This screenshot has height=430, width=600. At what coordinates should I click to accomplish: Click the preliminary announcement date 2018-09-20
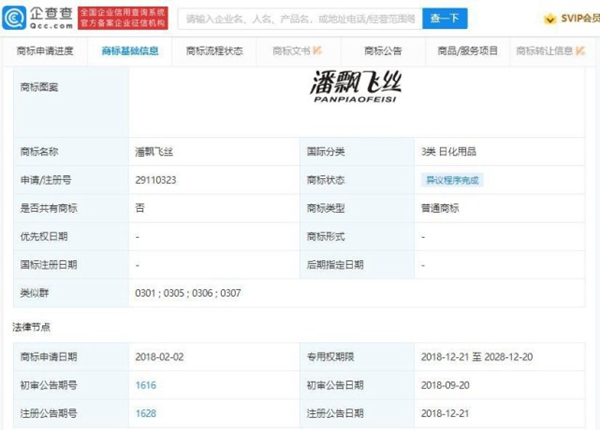[x=445, y=385]
